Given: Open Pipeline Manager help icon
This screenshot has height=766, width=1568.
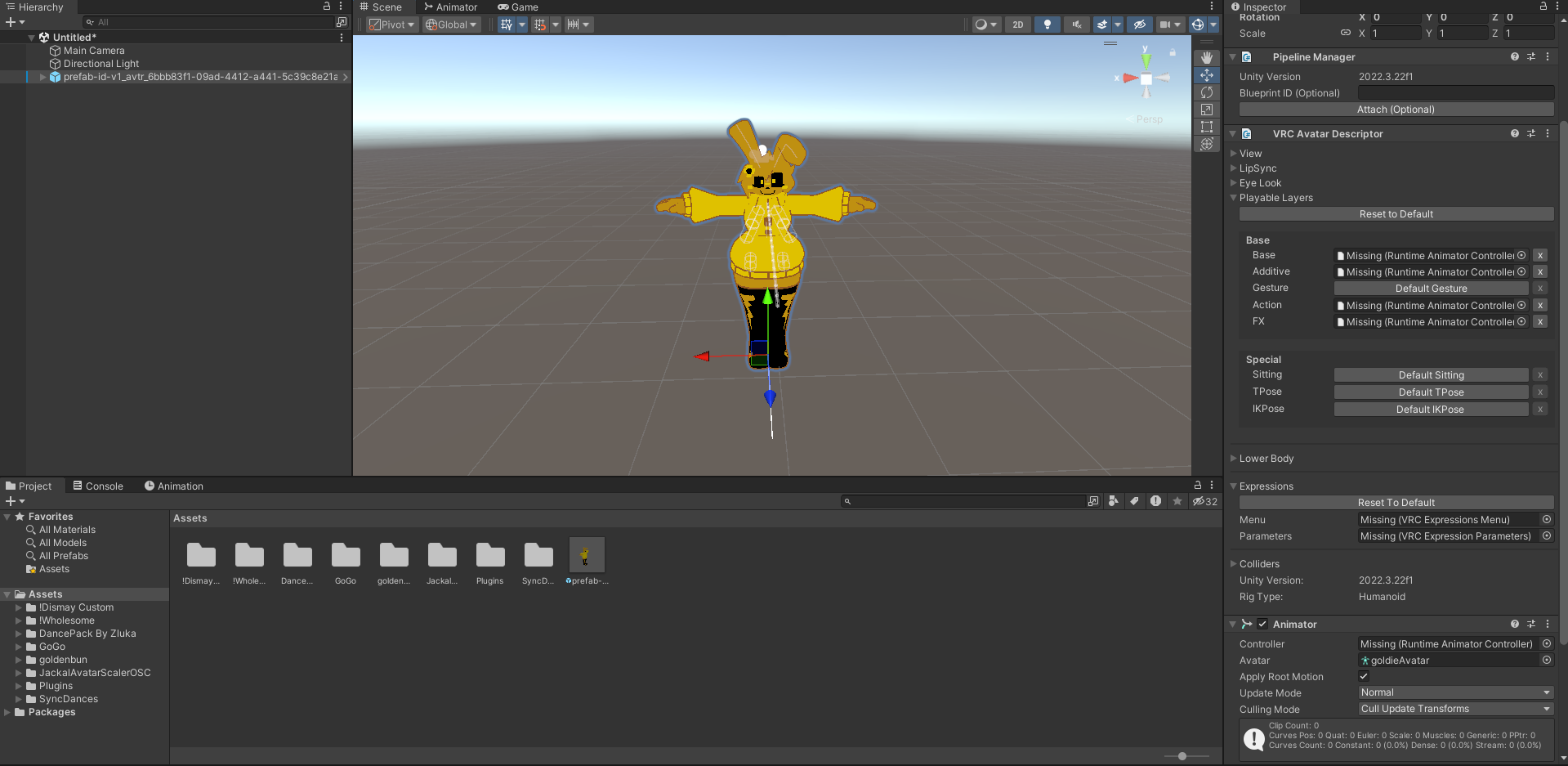Looking at the screenshot, I should click(x=1515, y=56).
